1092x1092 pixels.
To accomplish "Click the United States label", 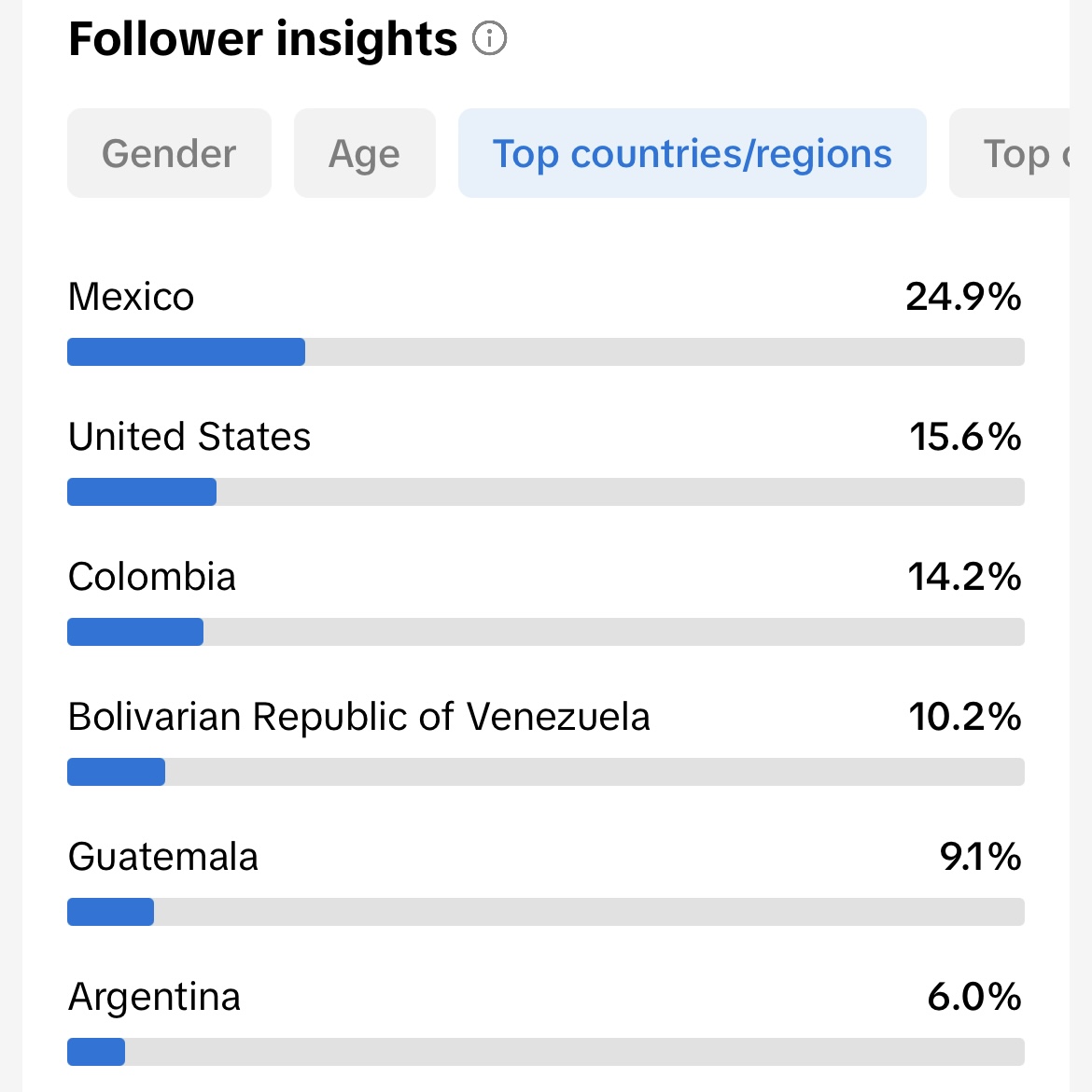I will pos(189,437).
